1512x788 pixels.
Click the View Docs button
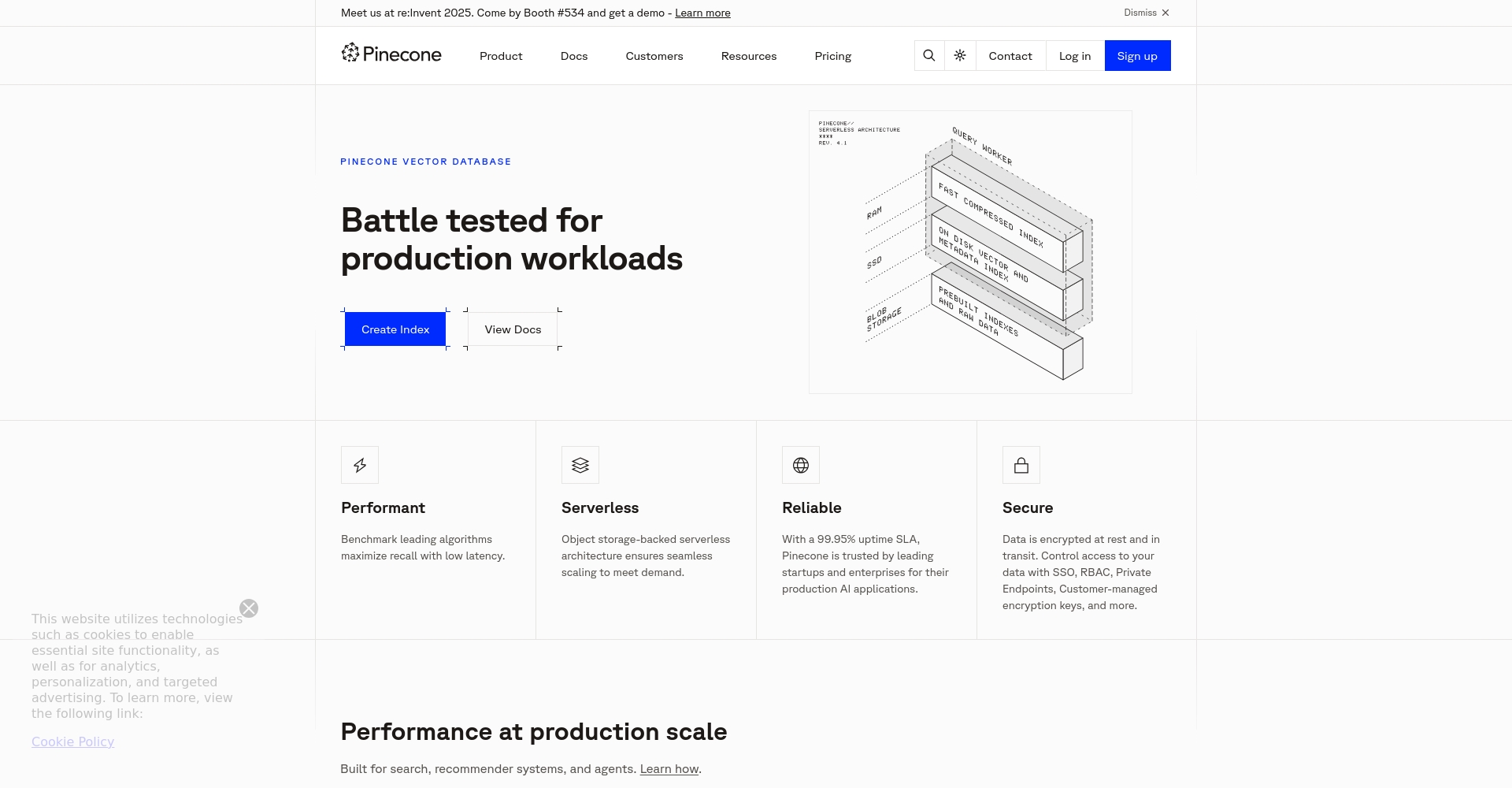(x=513, y=329)
